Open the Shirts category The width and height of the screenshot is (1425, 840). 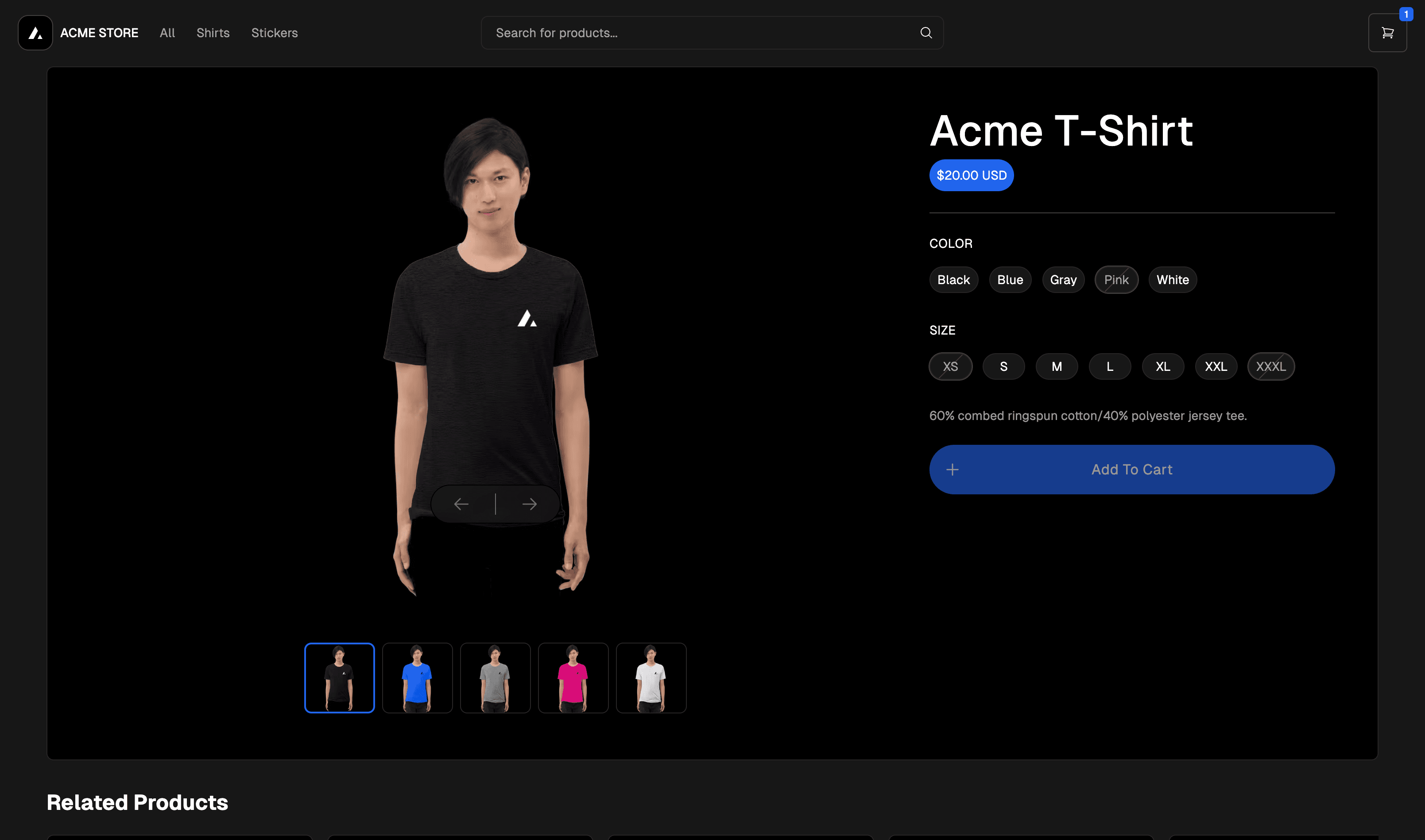[x=213, y=33]
